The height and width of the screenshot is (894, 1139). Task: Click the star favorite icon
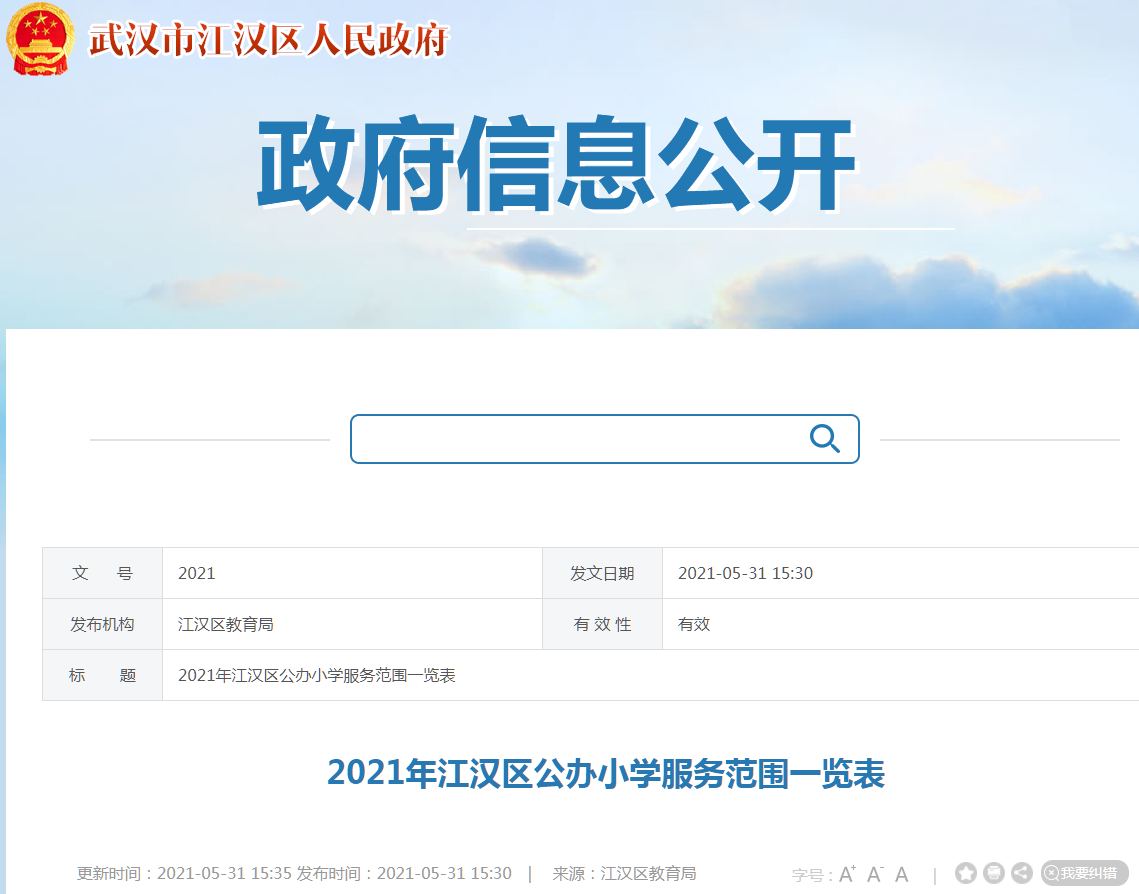click(x=966, y=872)
